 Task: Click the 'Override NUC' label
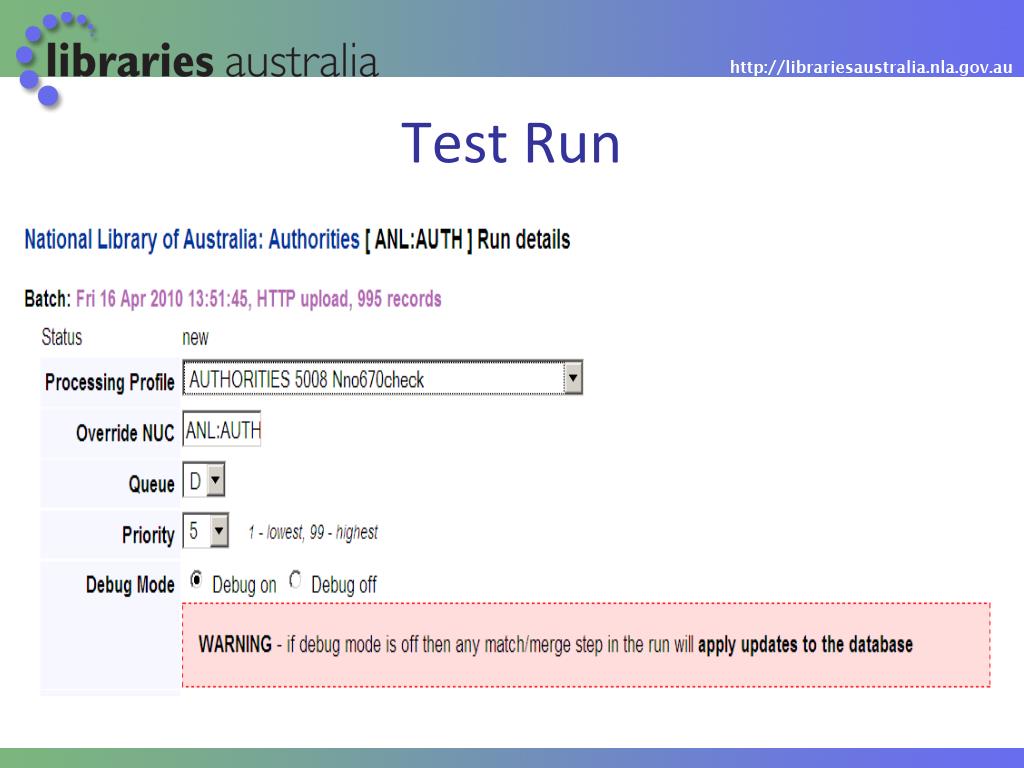coord(125,433)
